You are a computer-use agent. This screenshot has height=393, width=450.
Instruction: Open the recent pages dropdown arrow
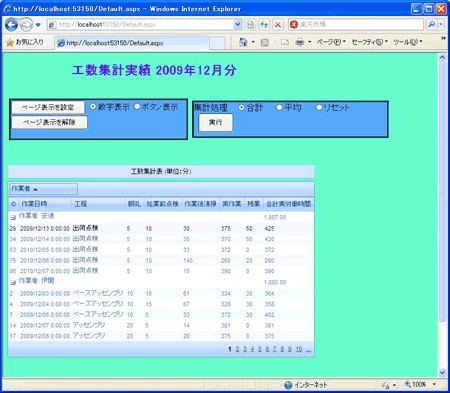pos(38,25)
